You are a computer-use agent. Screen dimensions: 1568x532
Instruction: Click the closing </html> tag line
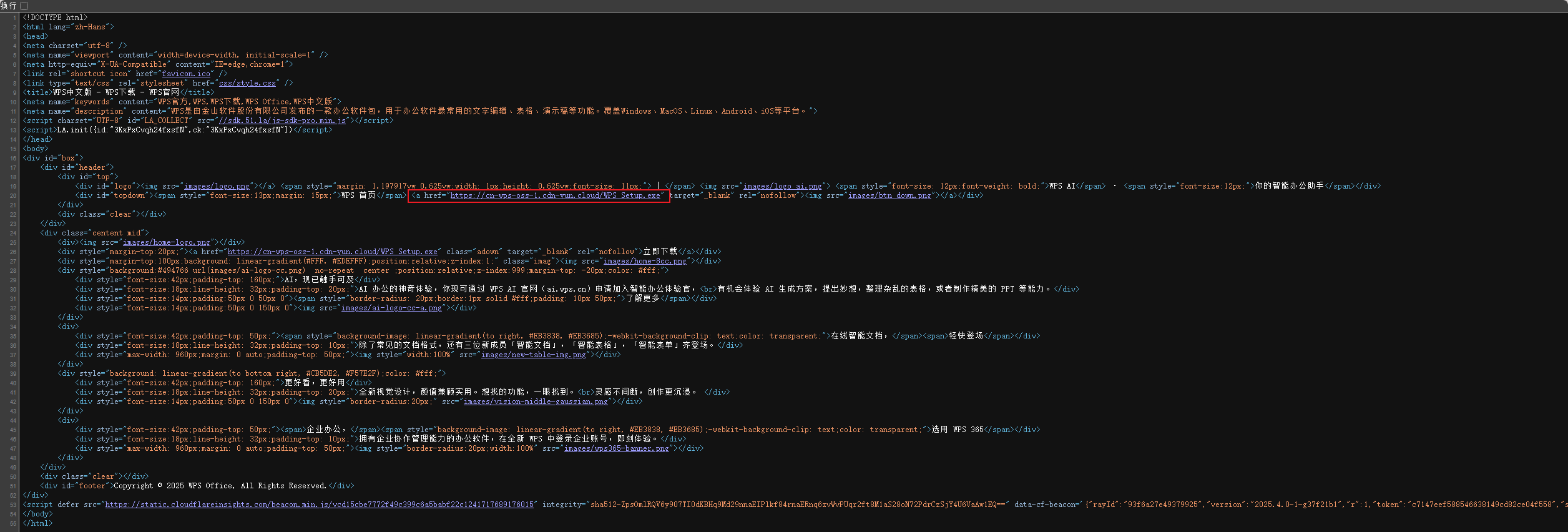tap(37, 523)
